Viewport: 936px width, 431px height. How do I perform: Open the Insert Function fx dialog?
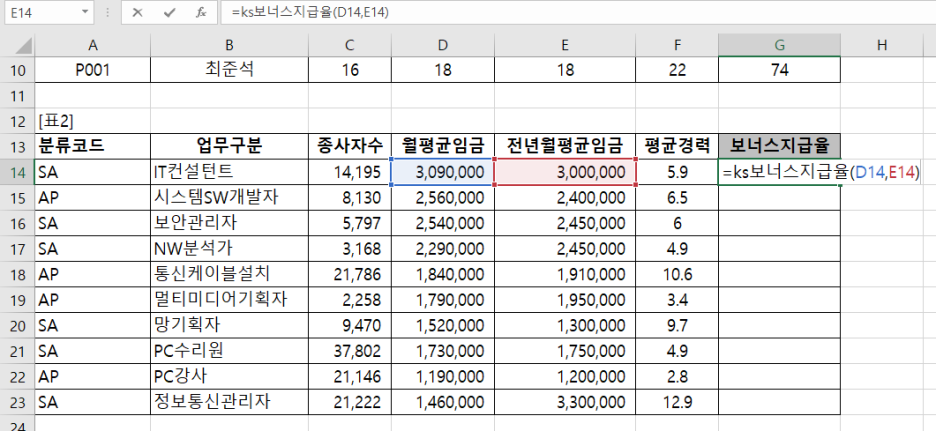coord(201,12)
